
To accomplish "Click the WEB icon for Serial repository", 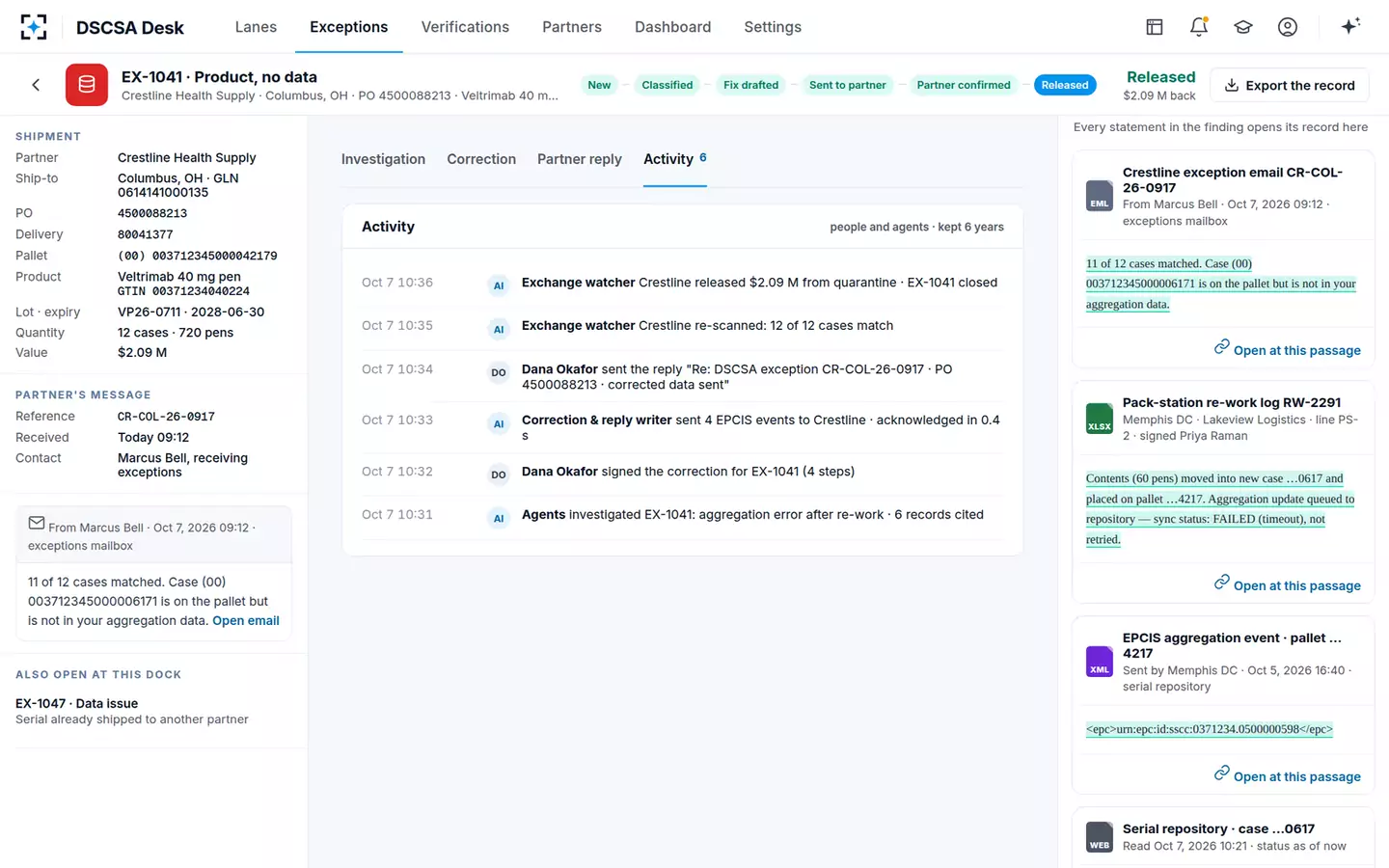I will point(1100,837).
